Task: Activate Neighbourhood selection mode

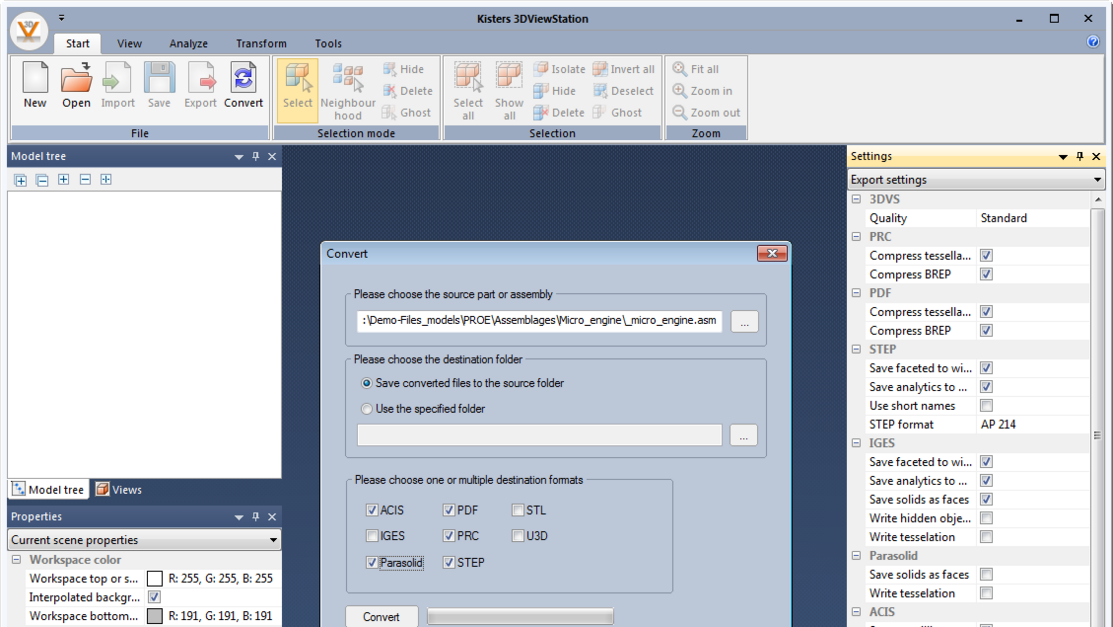Action: tap(348, 92)
